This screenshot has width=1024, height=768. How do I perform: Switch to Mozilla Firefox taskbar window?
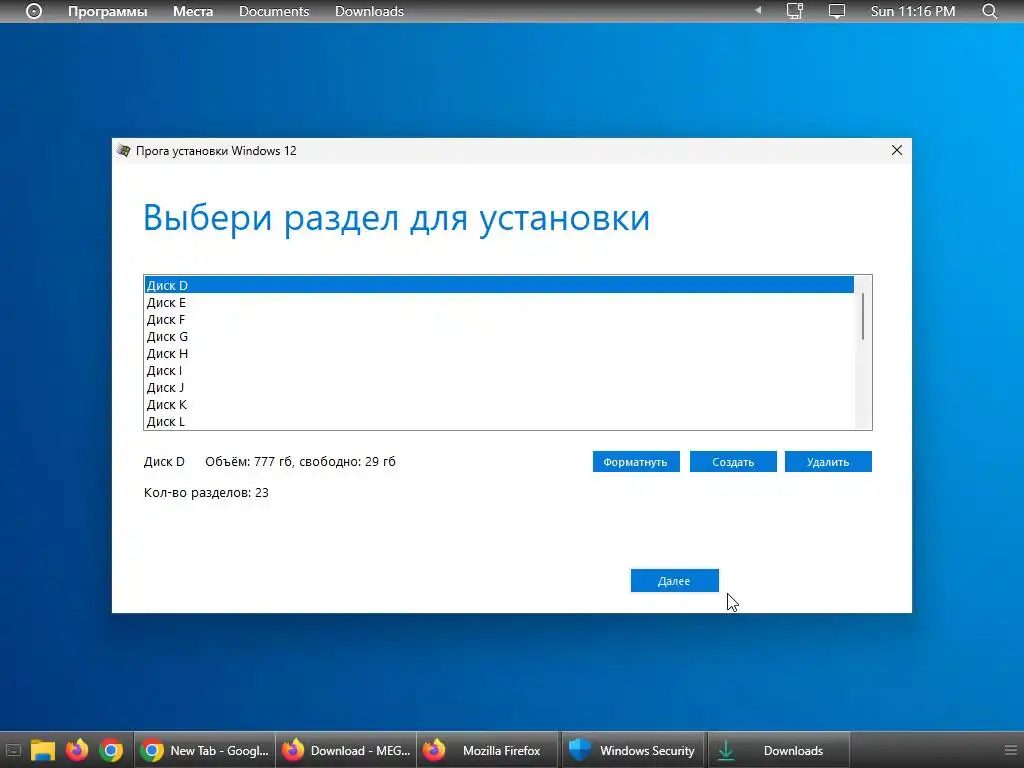(x=488, y=750)
